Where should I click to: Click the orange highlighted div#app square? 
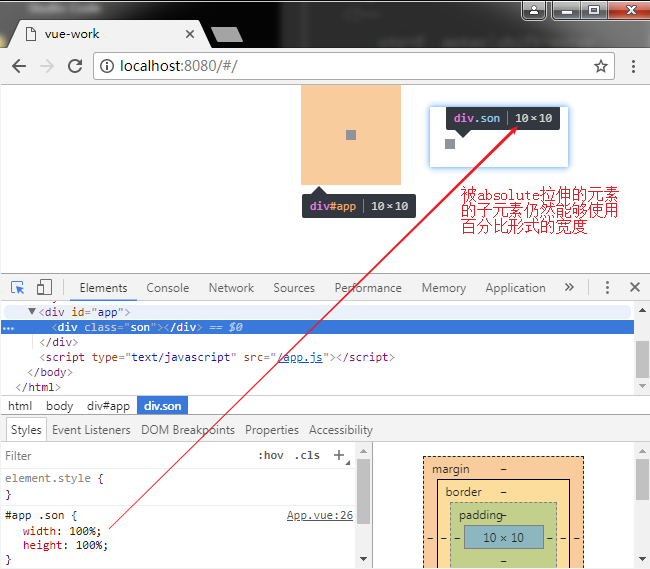(351, 135)
